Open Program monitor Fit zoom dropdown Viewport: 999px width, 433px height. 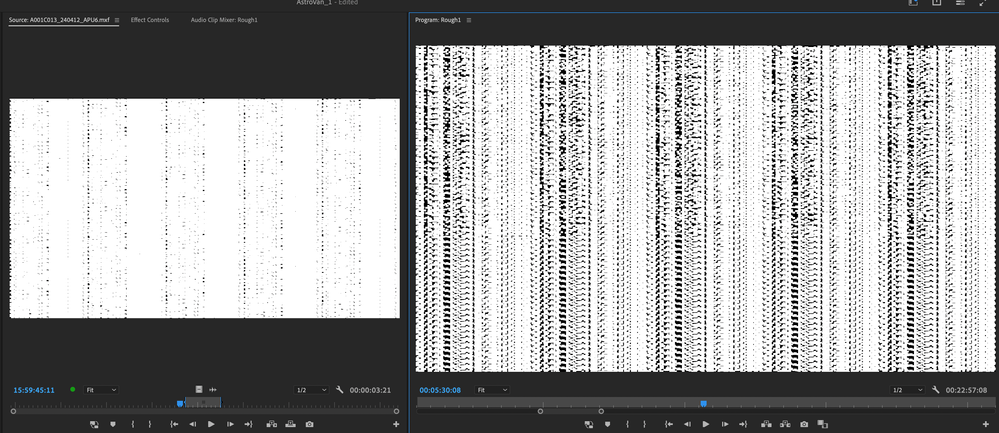pos(492,390)
